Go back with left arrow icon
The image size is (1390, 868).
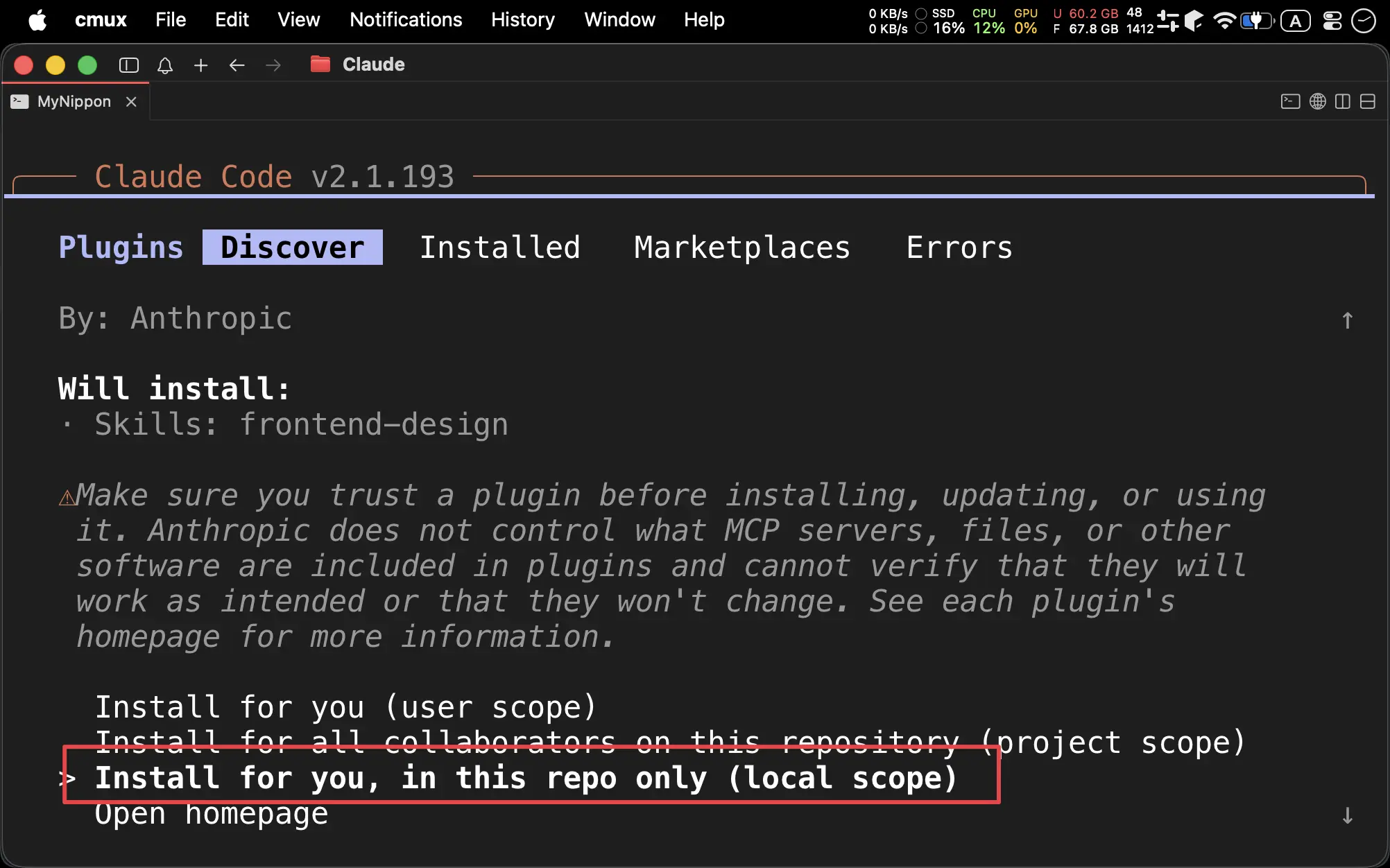point(237,65)
